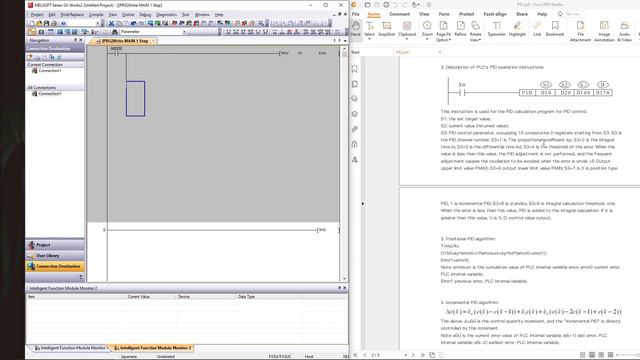Open the Foxit page number dropdown
The height and width of the screenshot is (360, 640).
pyautogui.click(x=406, y=355)
